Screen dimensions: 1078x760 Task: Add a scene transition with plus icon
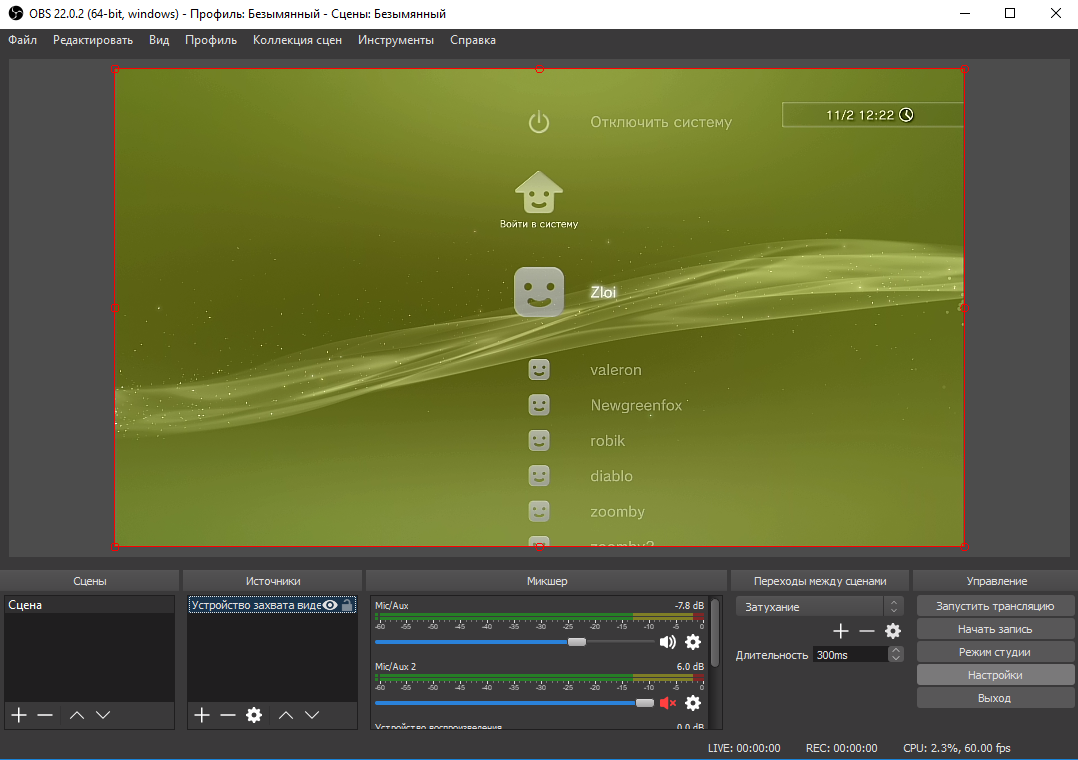841,631
